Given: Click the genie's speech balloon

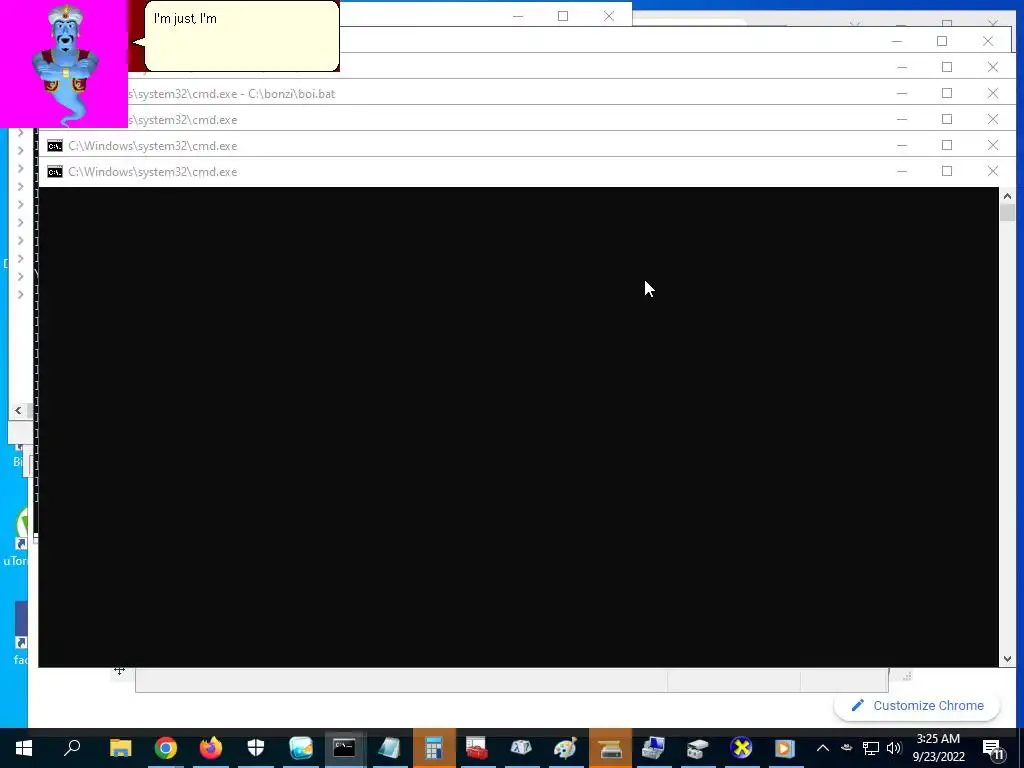Looking at the screenshot, I should (x=241, y=36).
